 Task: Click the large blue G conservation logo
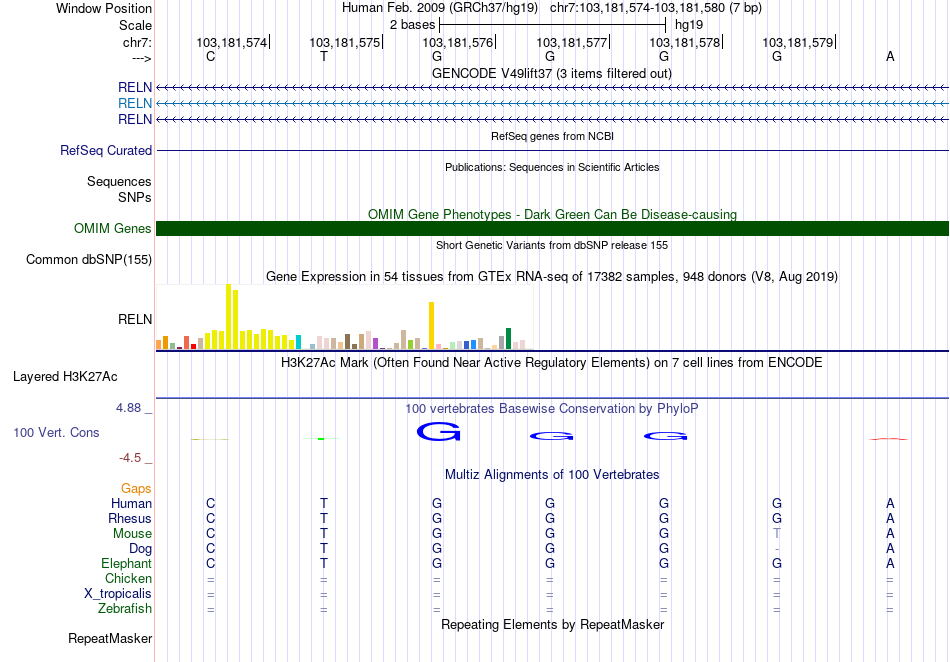point(437,432)
